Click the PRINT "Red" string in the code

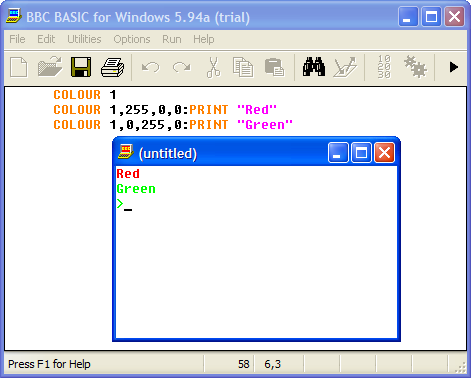(257, 110)
